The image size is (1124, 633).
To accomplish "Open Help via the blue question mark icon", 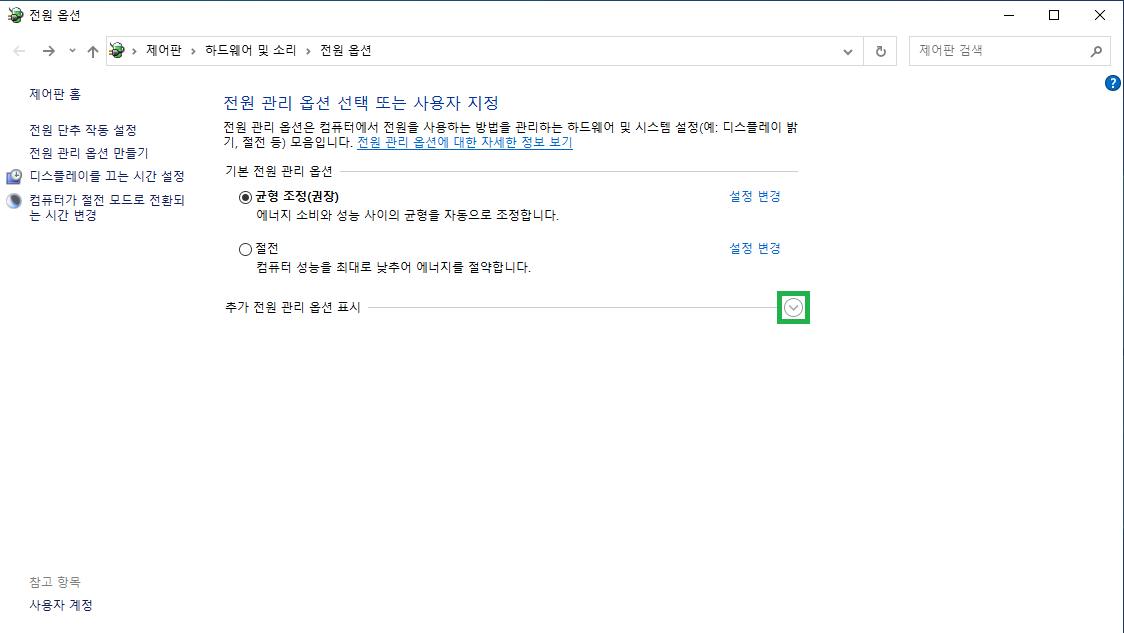I will [x=1113, y=84].
